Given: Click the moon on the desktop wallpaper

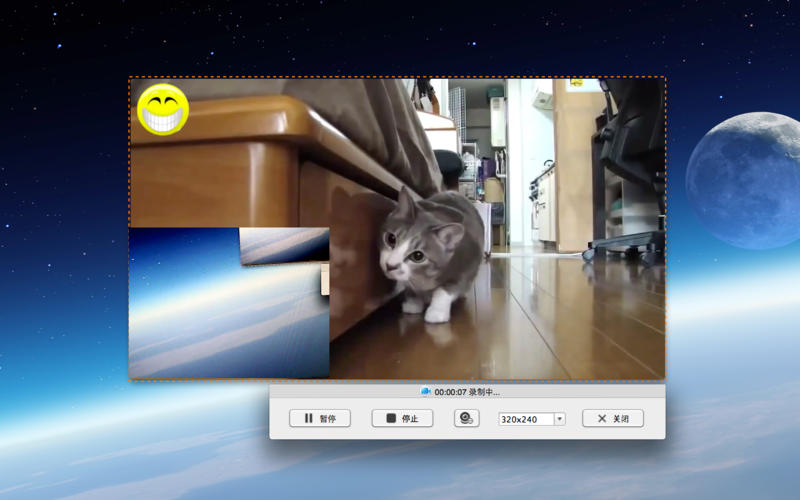Looking at the screenshot, I should (x=745, y=180).
